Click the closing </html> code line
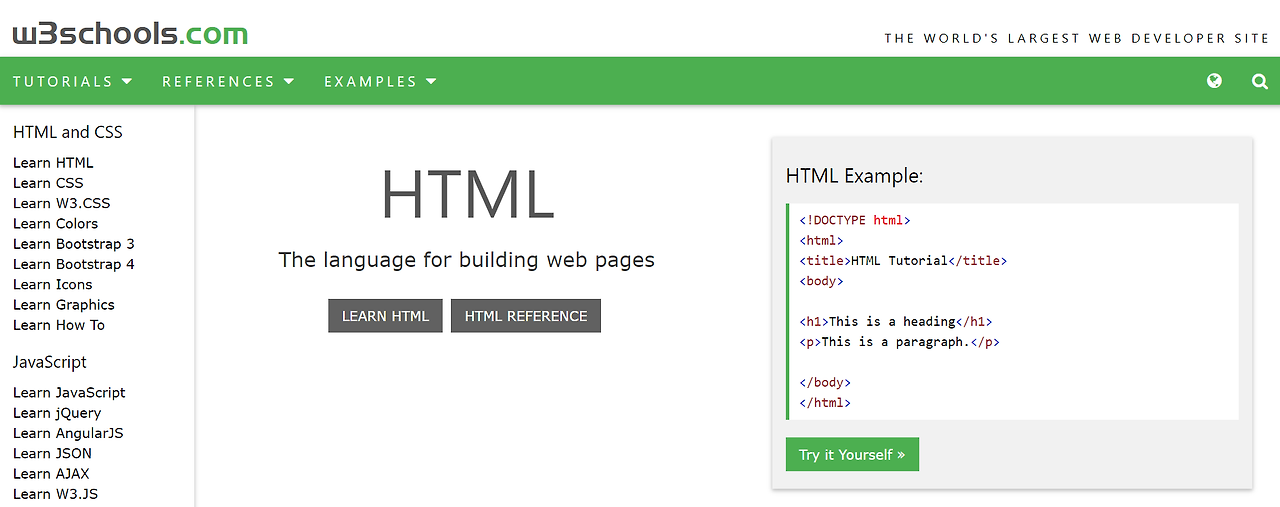Image resolution: width=1280 pixels, height=507 pixels. (825, 403)
